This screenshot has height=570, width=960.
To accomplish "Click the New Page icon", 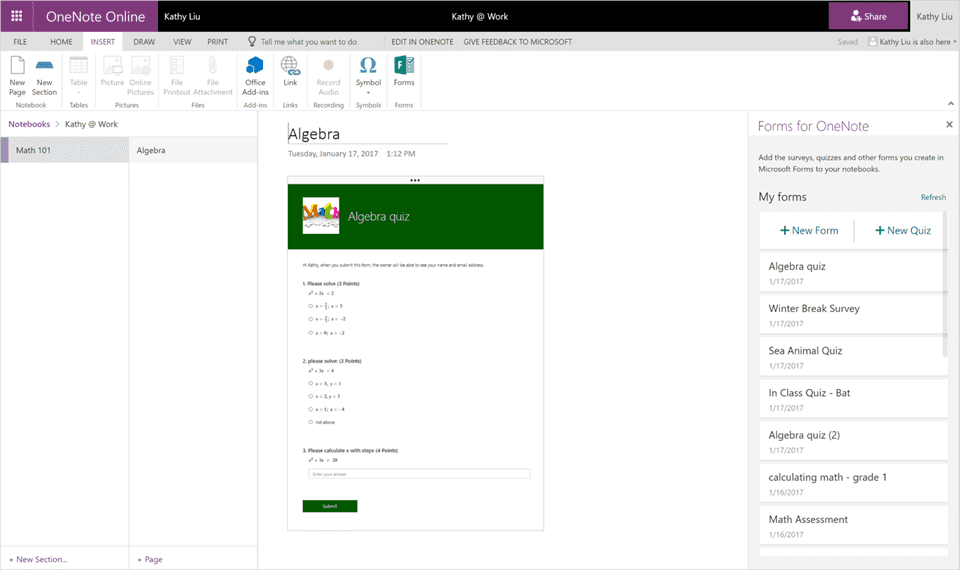I will (x=17, y=66).
